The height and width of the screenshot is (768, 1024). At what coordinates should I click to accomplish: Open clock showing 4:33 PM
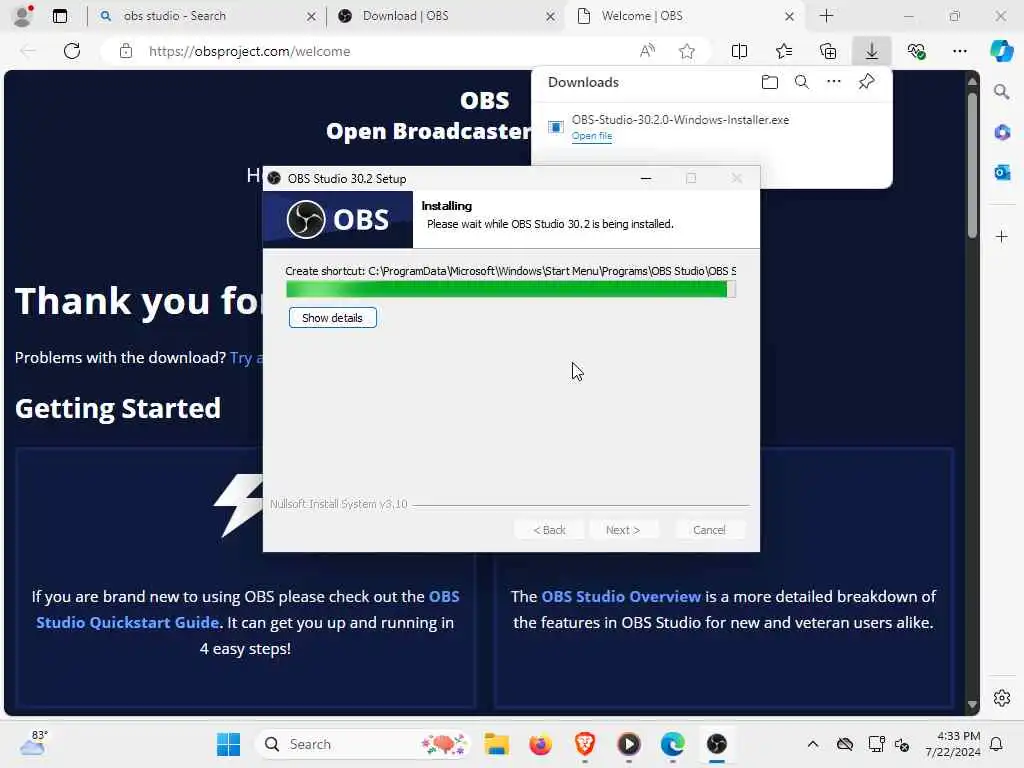(953, 744)
